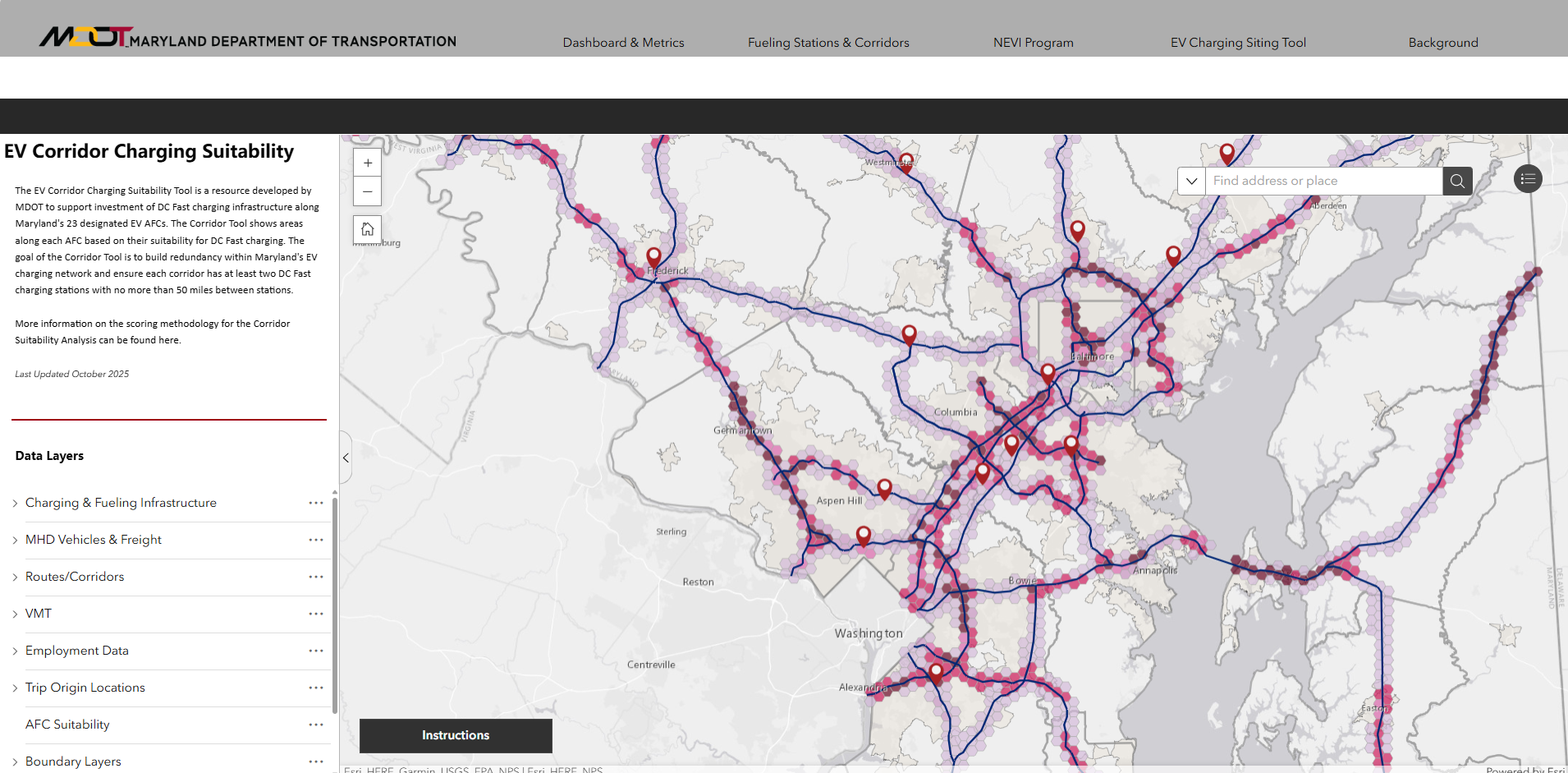Click the Find address or place field
1568x773 pixels.
pyautogui.click(x=1323, y=181)
